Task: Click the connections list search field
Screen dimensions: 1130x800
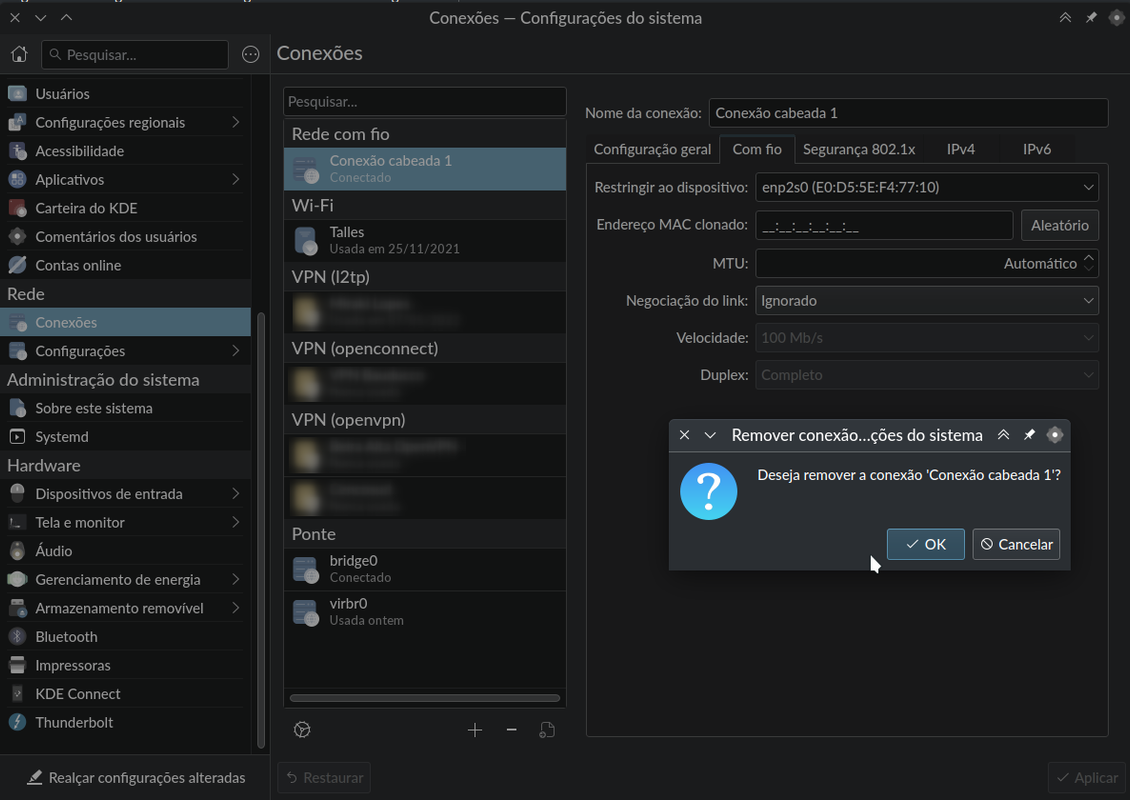Action: (424, 102)
